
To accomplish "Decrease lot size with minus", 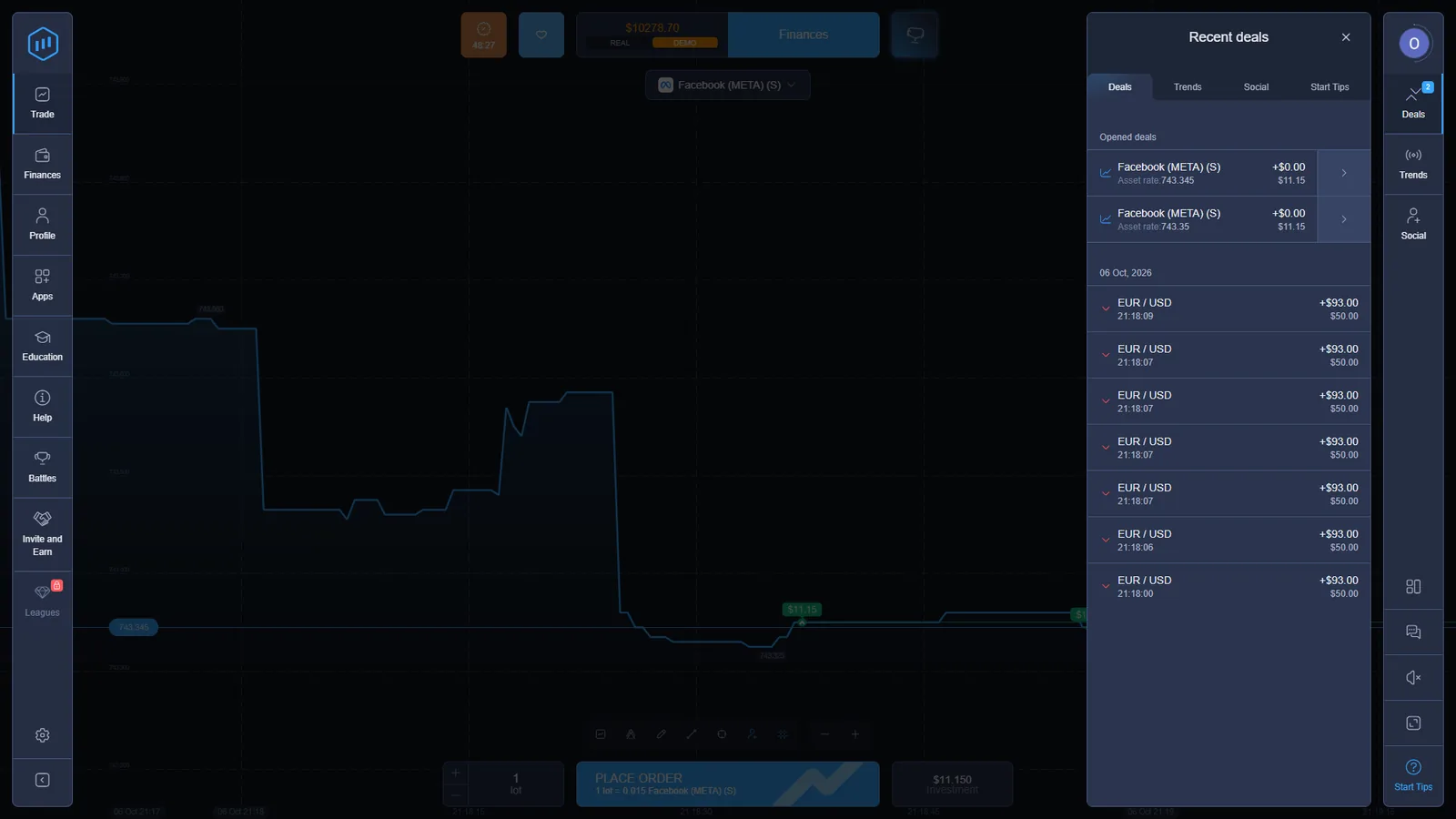I will pyautogui.click(x=456, y=794).
